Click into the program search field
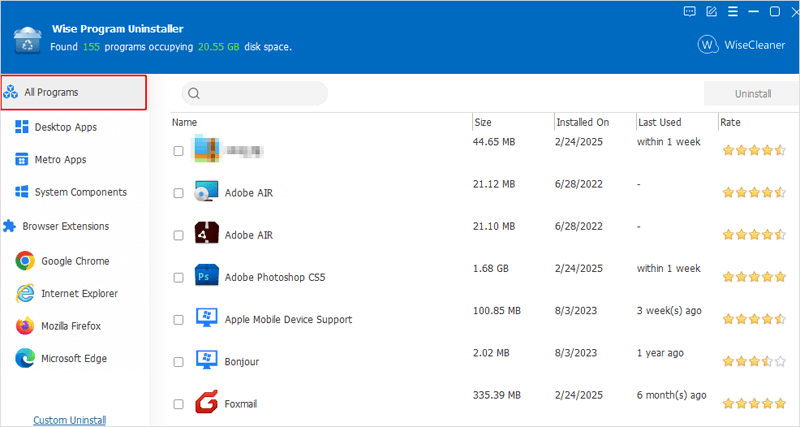This screenshot has height=427, width=800. click(255, 93)
